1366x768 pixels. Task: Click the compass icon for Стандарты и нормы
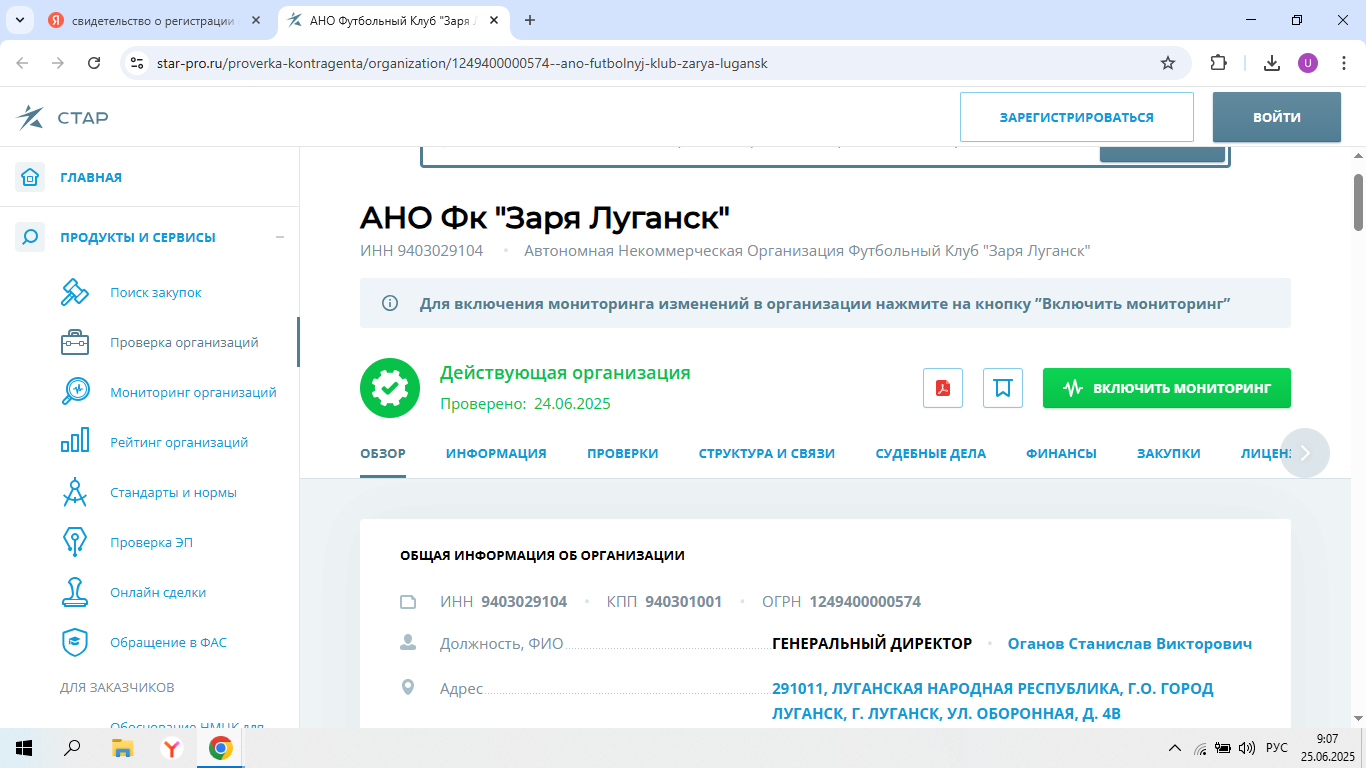pyautogui.click(x=76, y=492)
